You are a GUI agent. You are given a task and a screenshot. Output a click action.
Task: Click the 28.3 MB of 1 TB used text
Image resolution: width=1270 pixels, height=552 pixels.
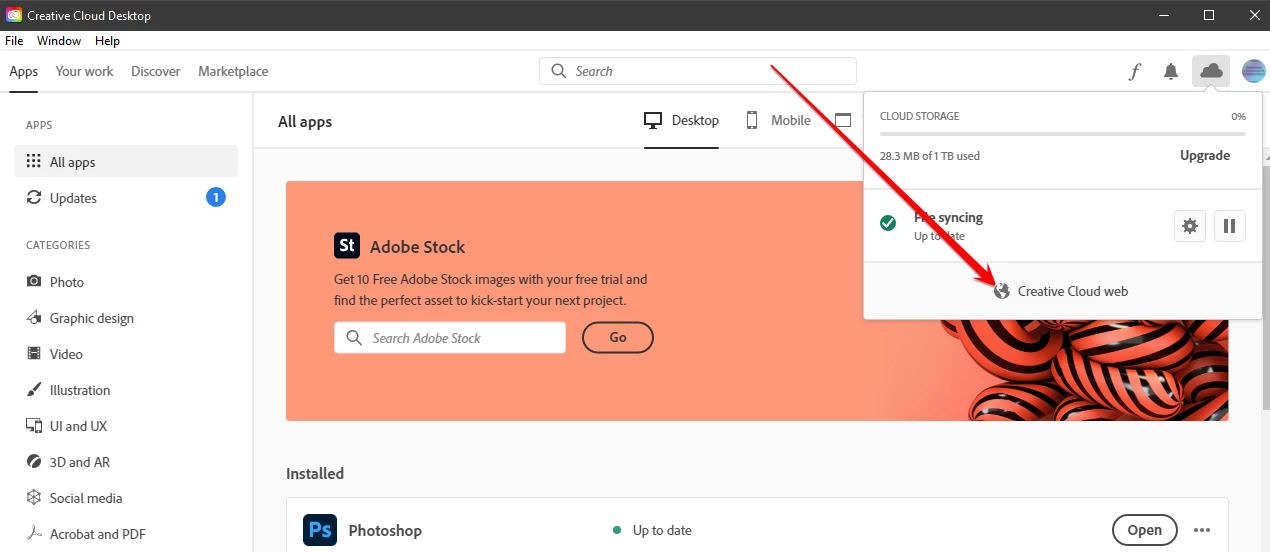(930, 156)
